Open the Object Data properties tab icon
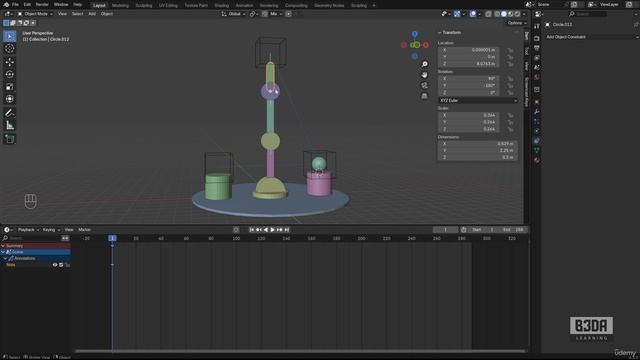 537,151
